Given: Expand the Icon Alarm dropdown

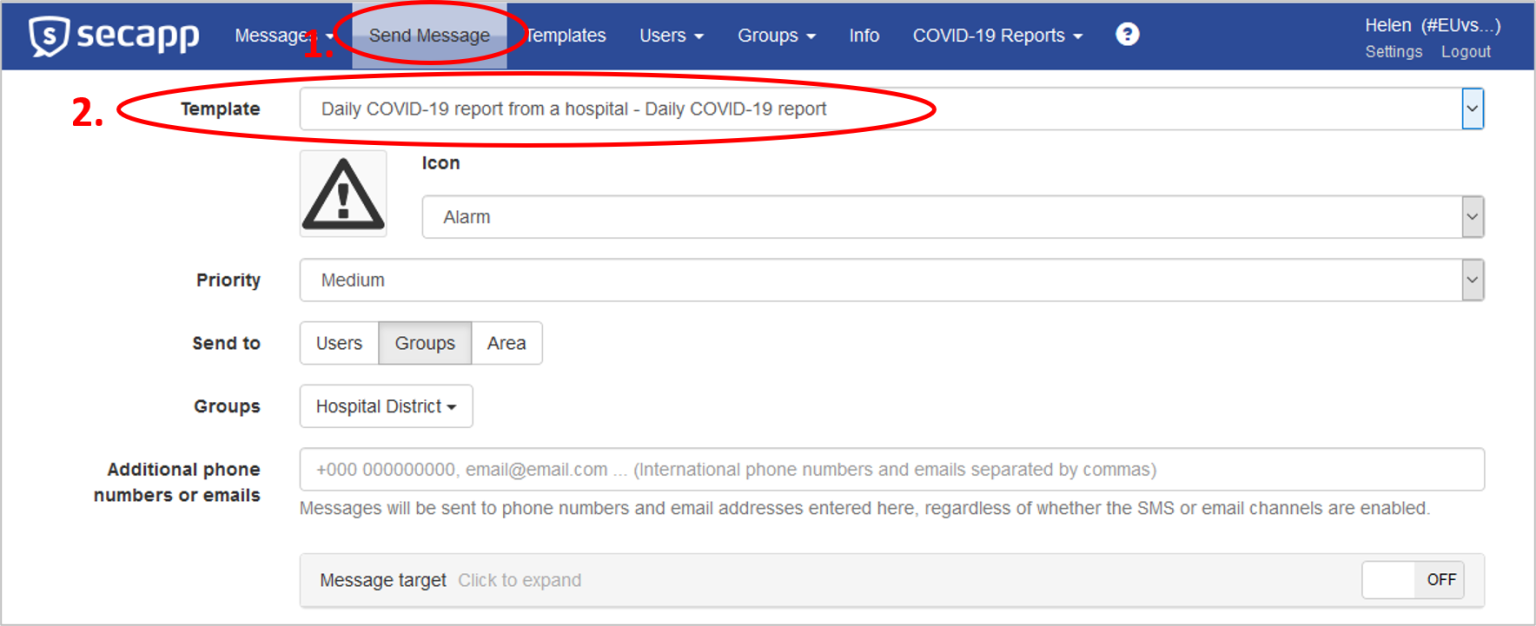Looking at the screenshot, I should [x=952, y=217].
